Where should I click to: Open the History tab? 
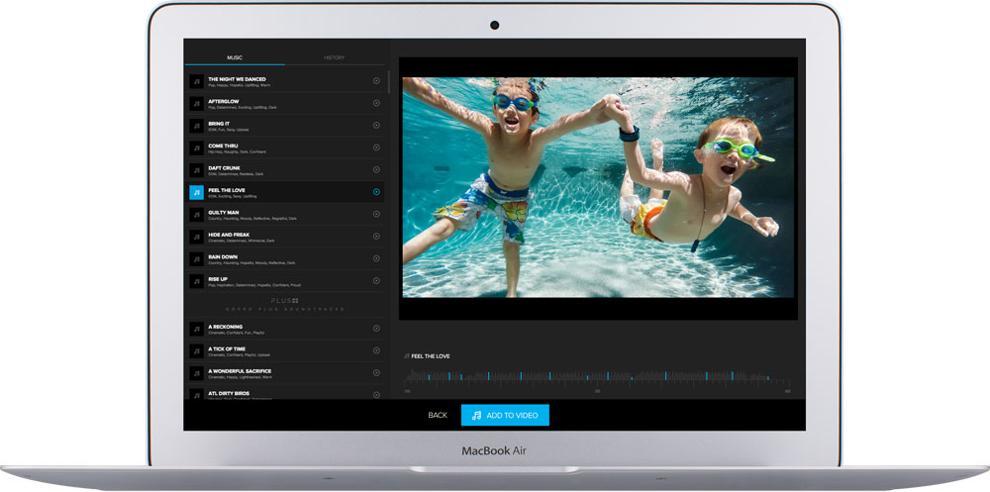334,57
